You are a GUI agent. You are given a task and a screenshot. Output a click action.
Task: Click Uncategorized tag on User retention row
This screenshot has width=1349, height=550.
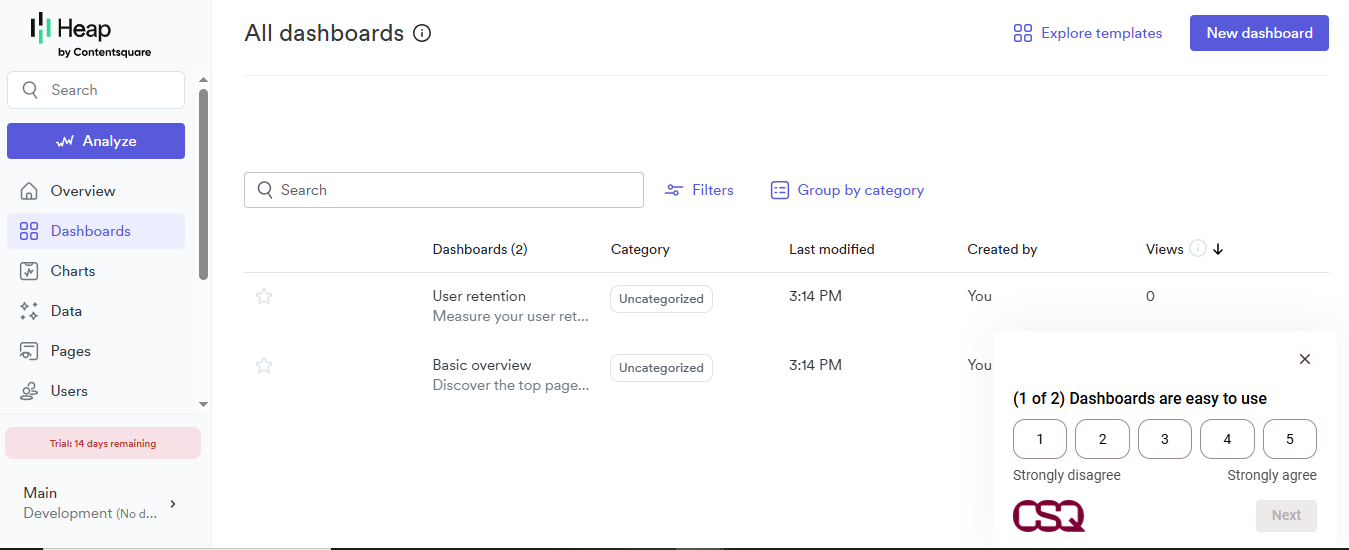(x=661, y=299)
